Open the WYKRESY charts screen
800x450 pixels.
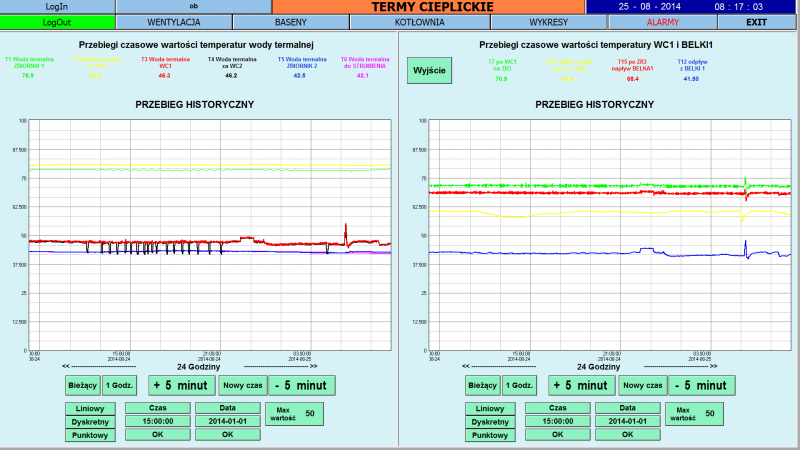point(548,22)
